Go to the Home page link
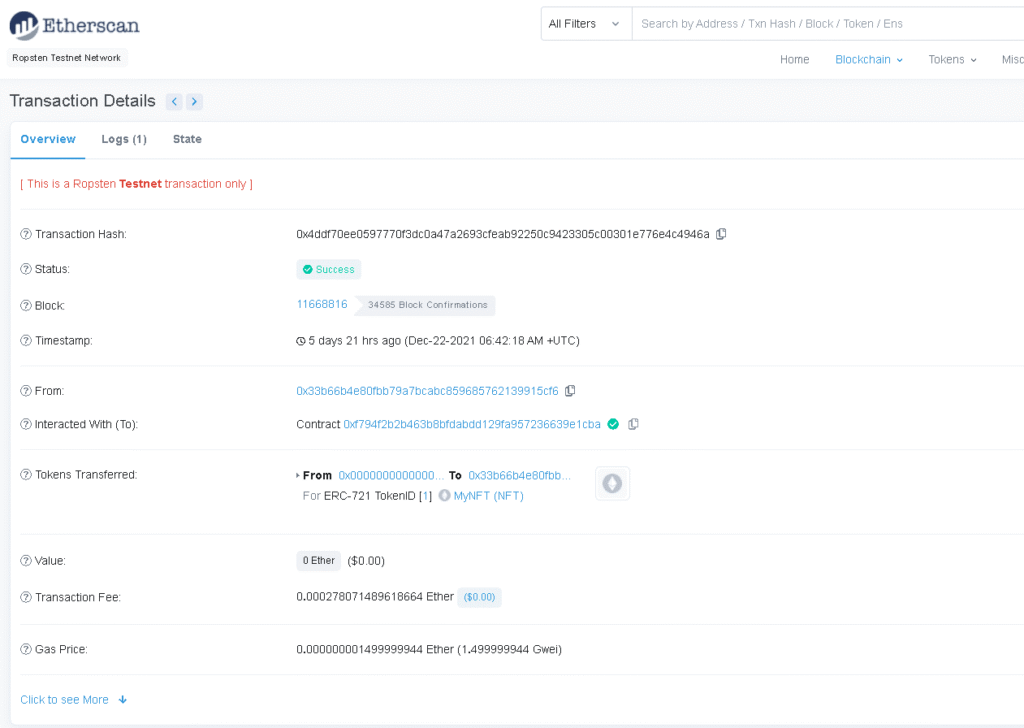 click(794, 60)
